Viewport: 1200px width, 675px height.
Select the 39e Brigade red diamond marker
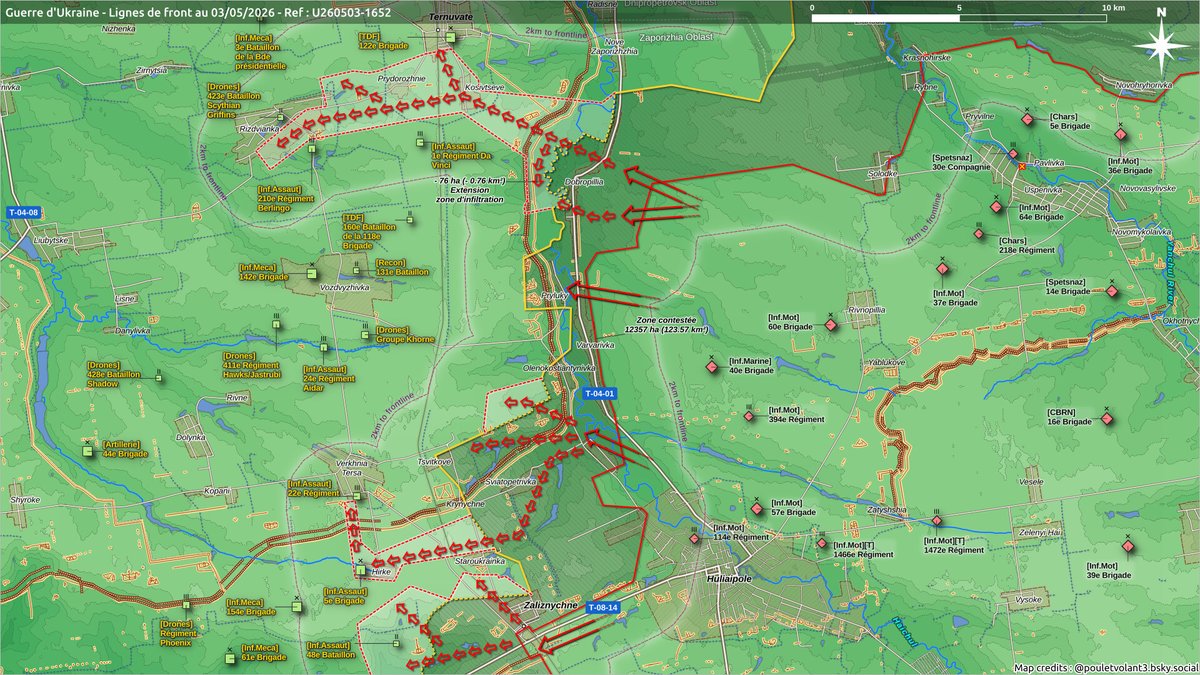click(1127, 546)
